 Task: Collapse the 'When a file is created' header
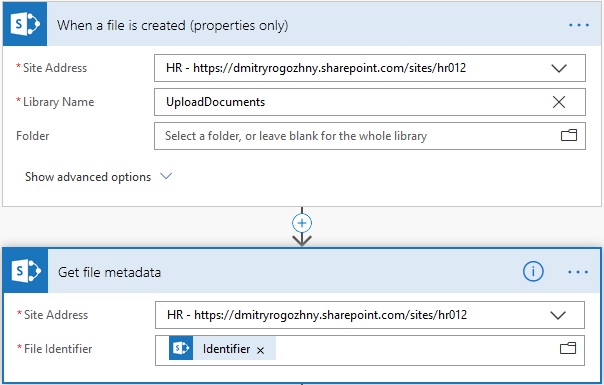coord(302,24)
